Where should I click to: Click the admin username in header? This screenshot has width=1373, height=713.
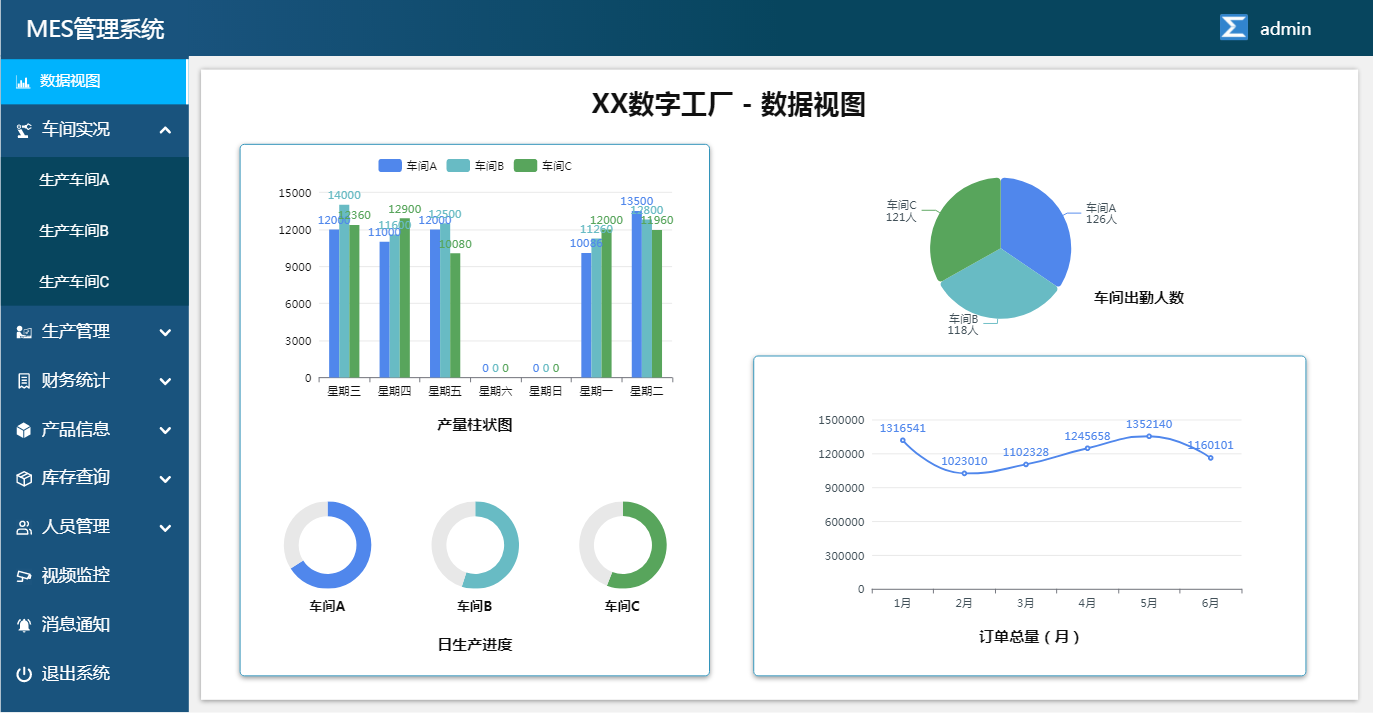pos(1285,29)
